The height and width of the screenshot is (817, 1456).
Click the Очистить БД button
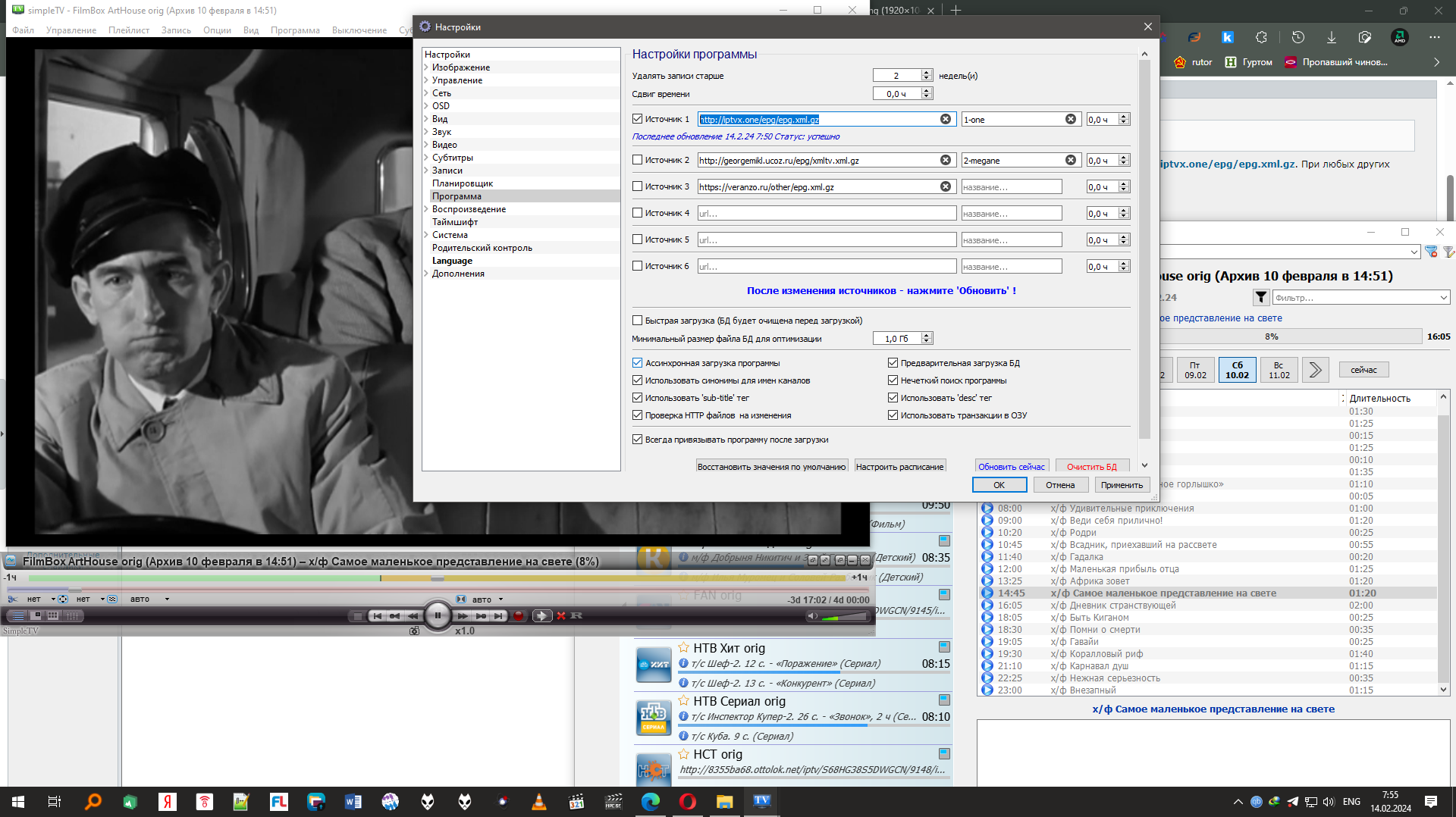coord(1092,467)
